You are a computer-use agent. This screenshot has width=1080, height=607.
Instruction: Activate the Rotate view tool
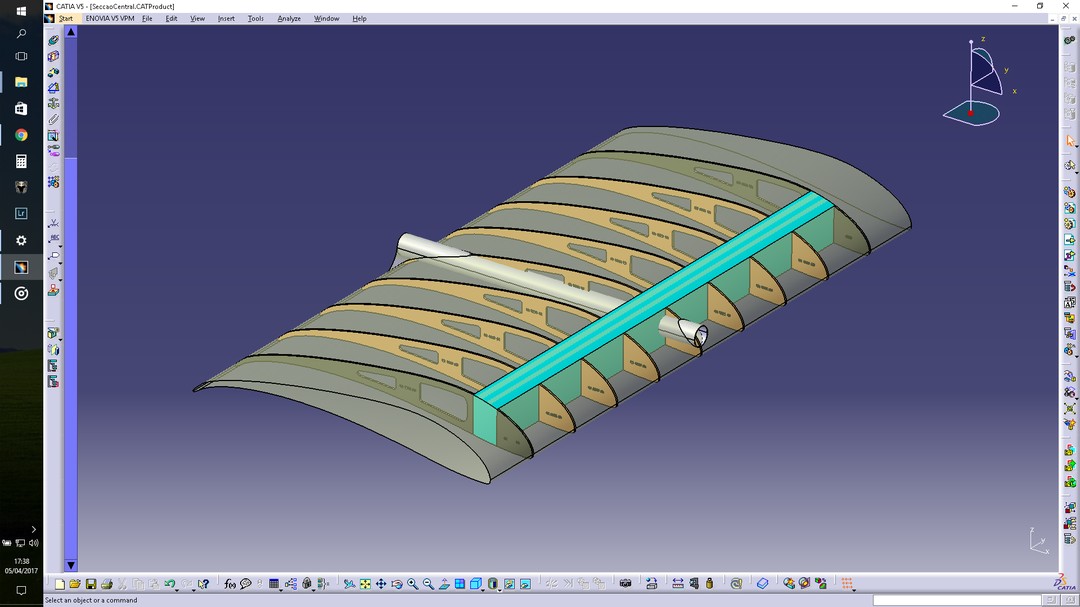[x=397, y=584]
